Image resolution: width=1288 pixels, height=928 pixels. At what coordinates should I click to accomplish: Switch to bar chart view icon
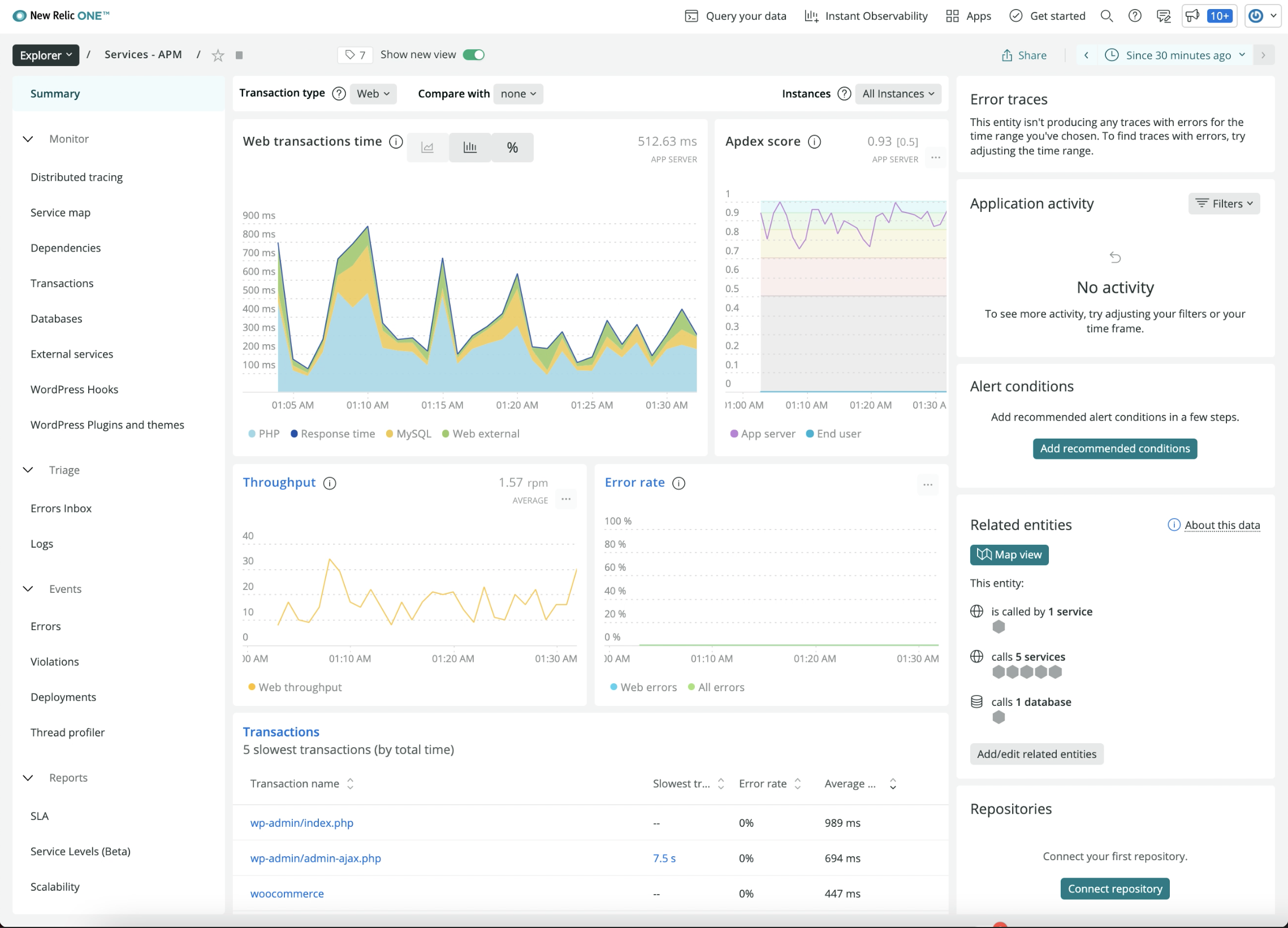[x=470, y=148]
